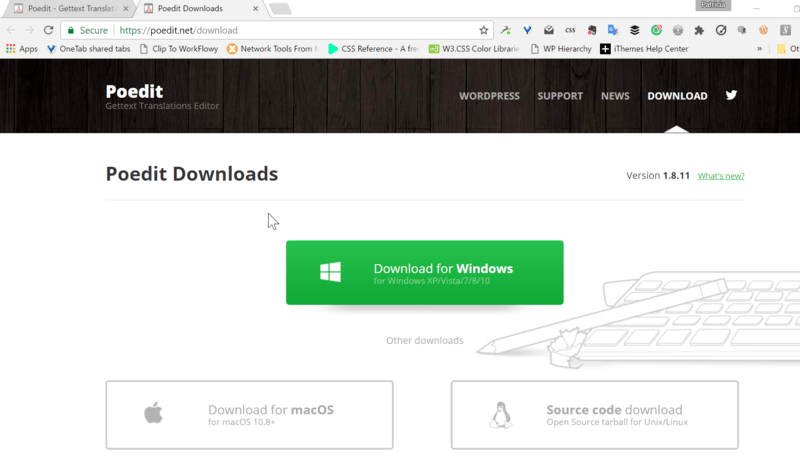
Task: Click the Download for Windows button
Action: pyautogui.click(x=424, y=272)
